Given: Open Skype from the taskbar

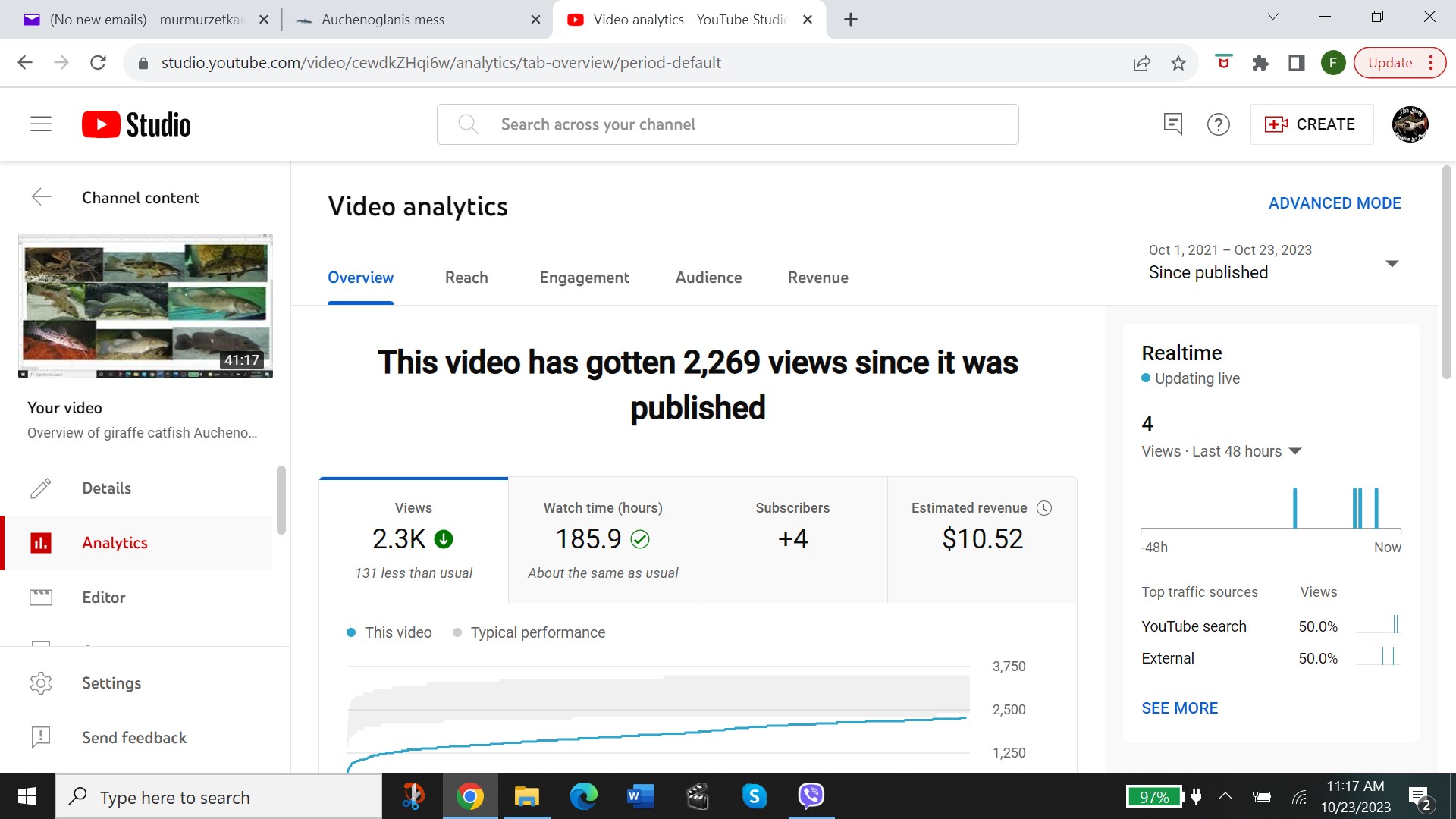Looking at the screenshot, I should coord(754,797).
